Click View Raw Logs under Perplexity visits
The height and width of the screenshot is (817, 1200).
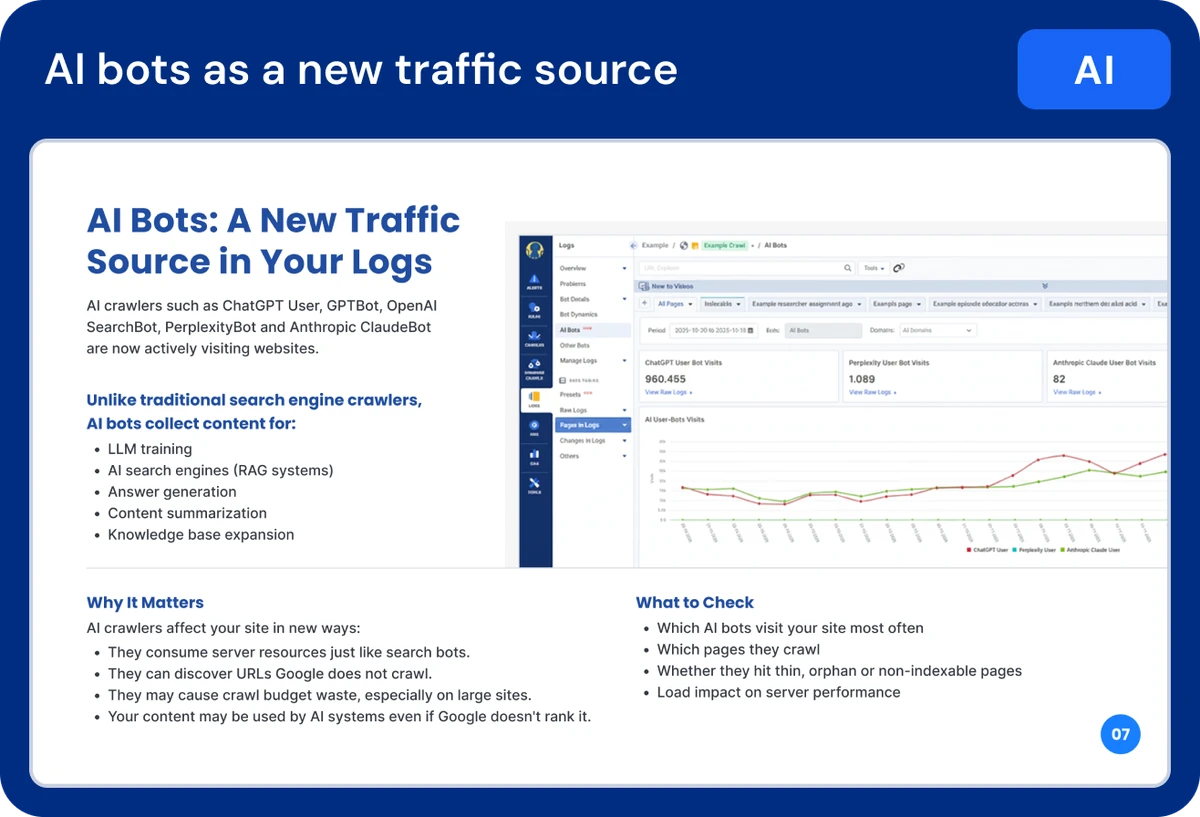871,393
